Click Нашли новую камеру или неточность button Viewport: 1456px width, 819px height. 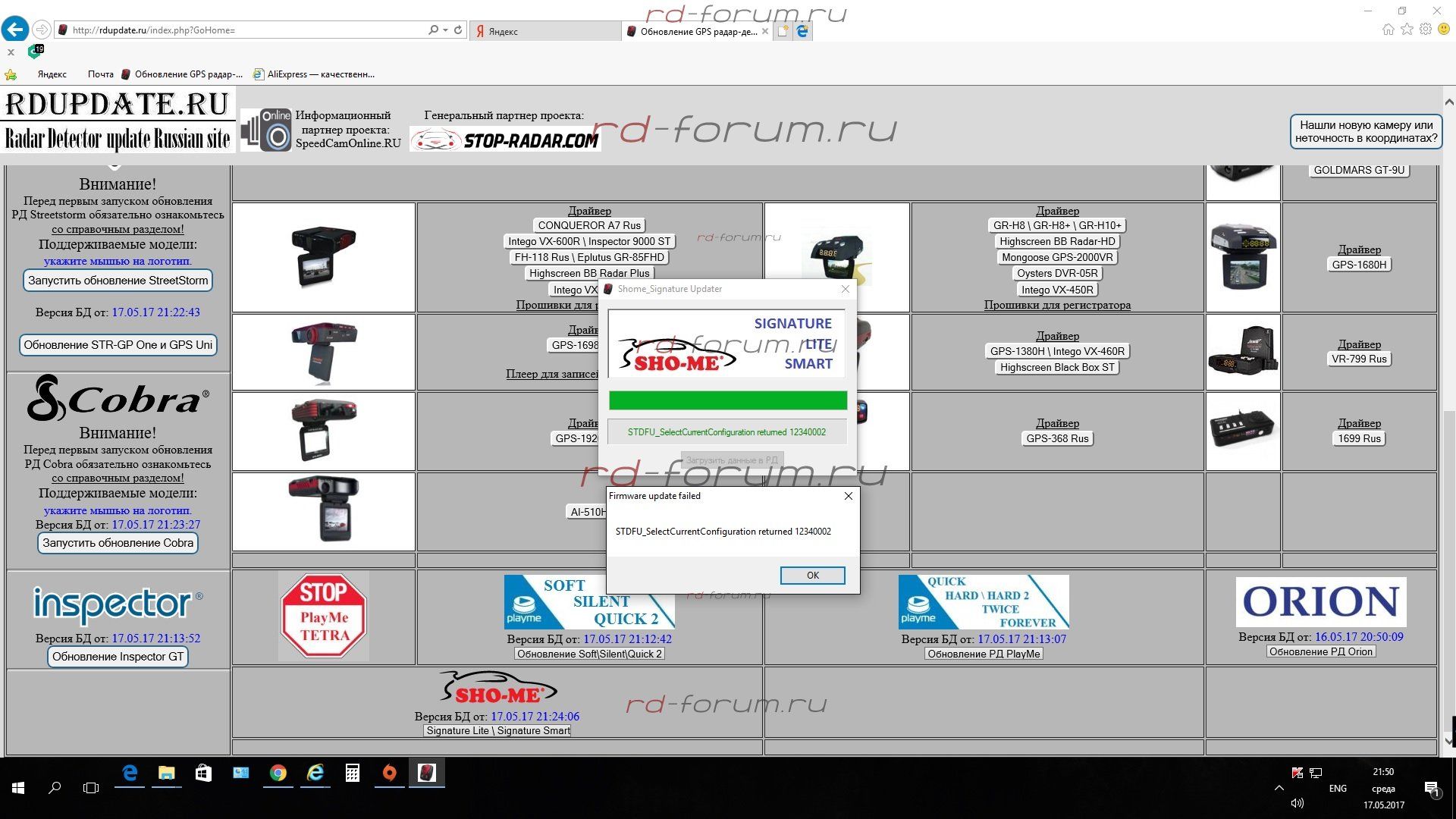1366,131
